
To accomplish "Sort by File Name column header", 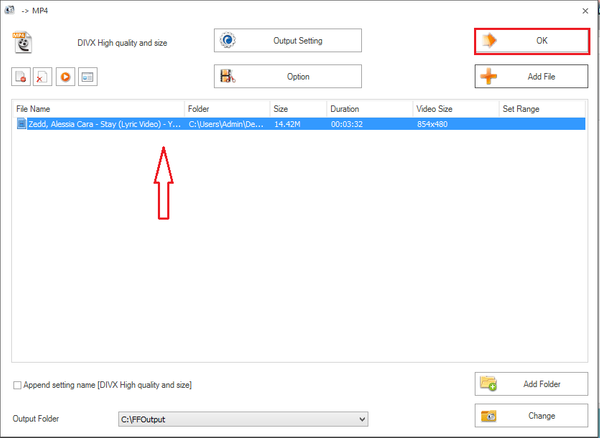I will pyautogui.click(x=98, y=108).
